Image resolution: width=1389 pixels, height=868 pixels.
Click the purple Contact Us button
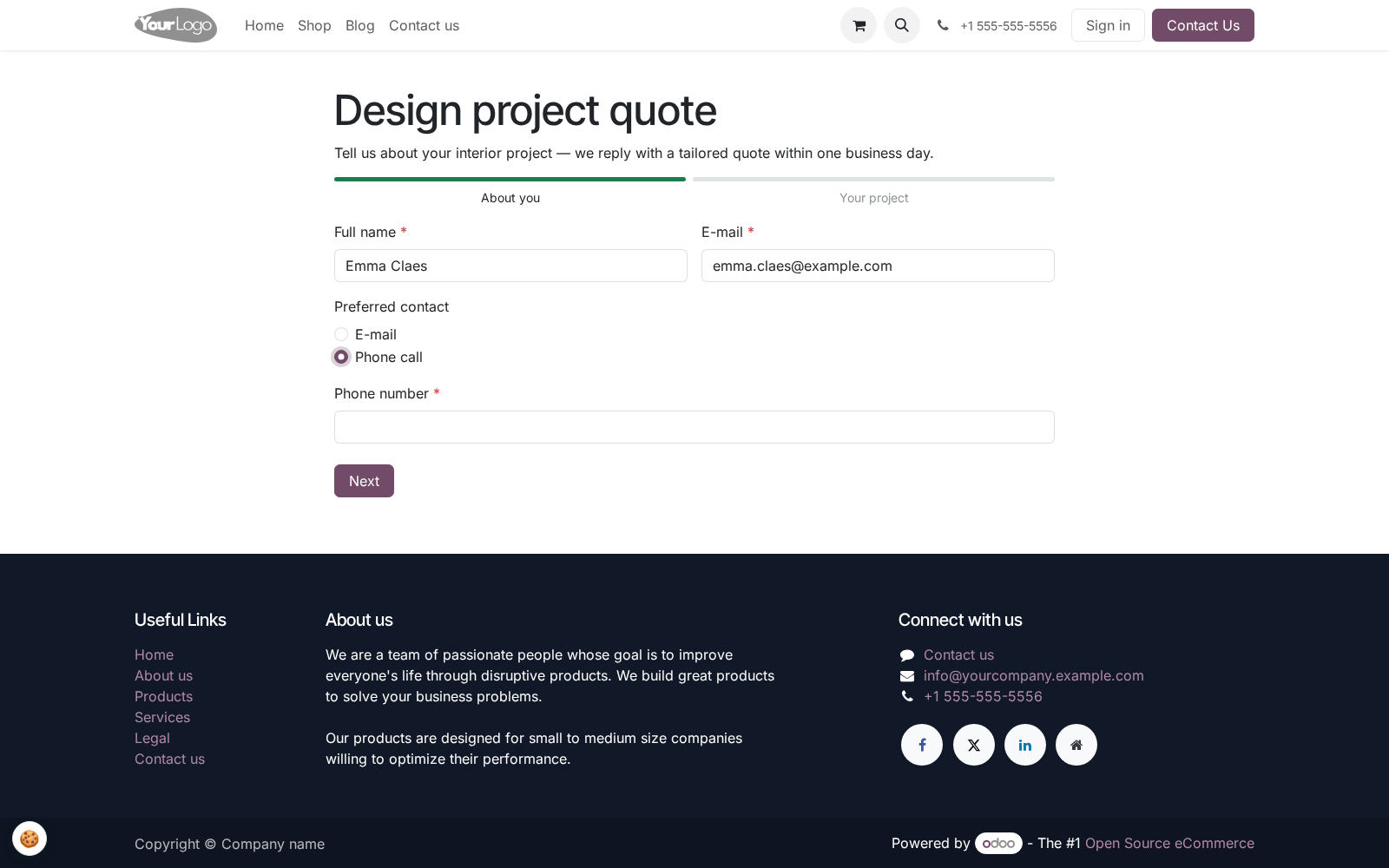click(x=1203, y=25)
